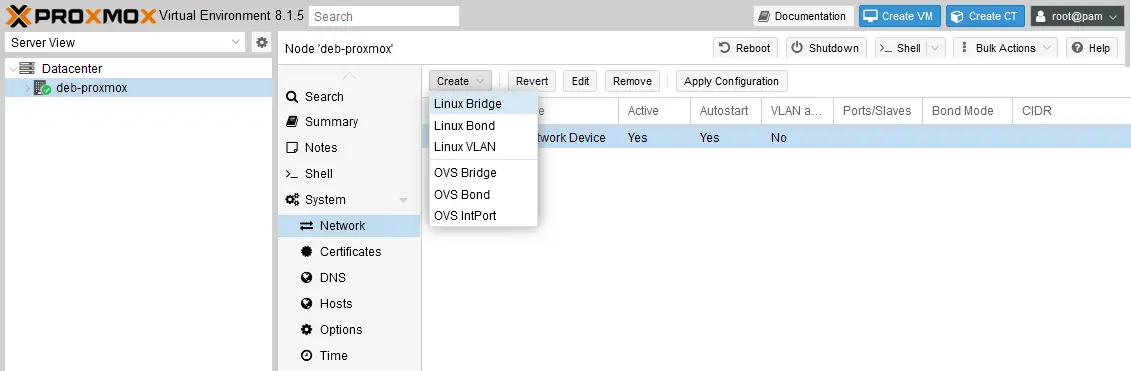Click the System gears icon
The height and width of the screenshot is (371, 1131).
click(292, 199)
